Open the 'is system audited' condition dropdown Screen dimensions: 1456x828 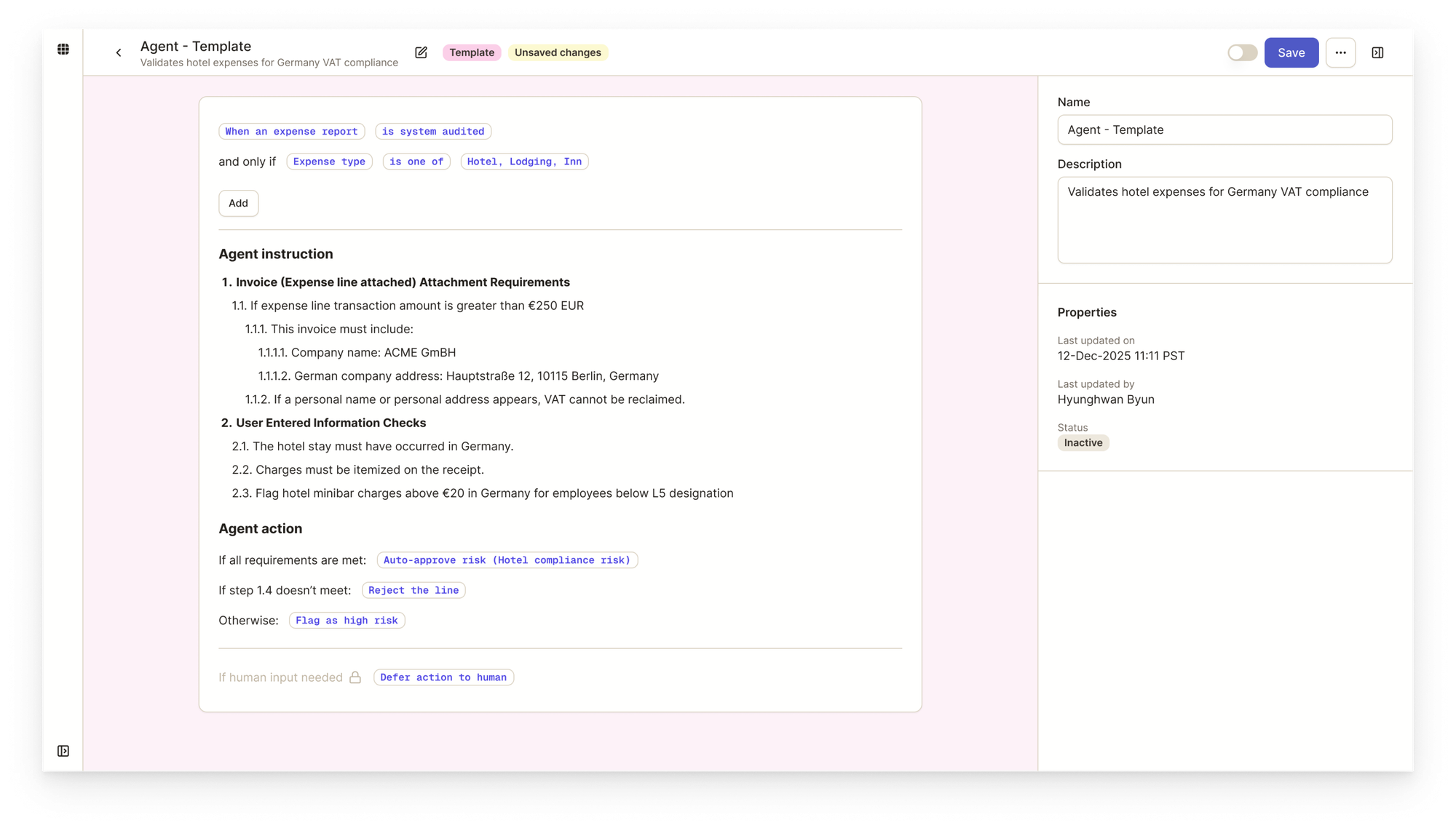coord(433,132)
